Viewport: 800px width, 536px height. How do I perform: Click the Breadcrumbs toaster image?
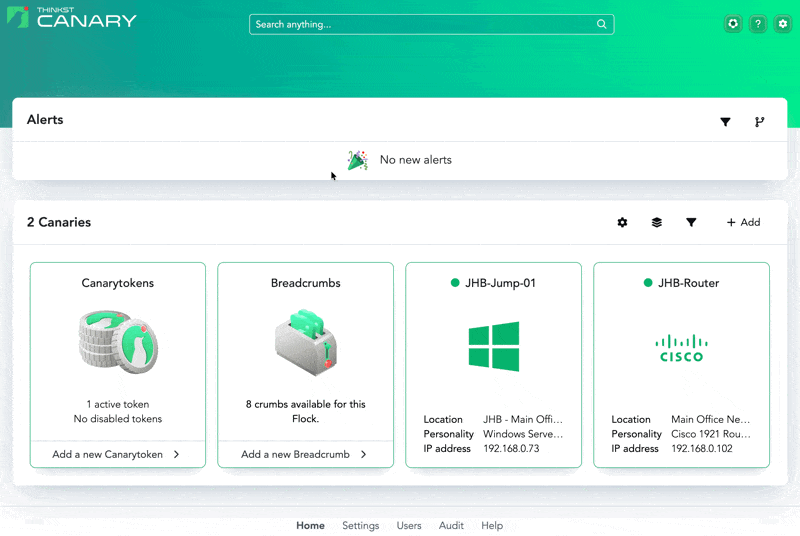coord(306,342)
